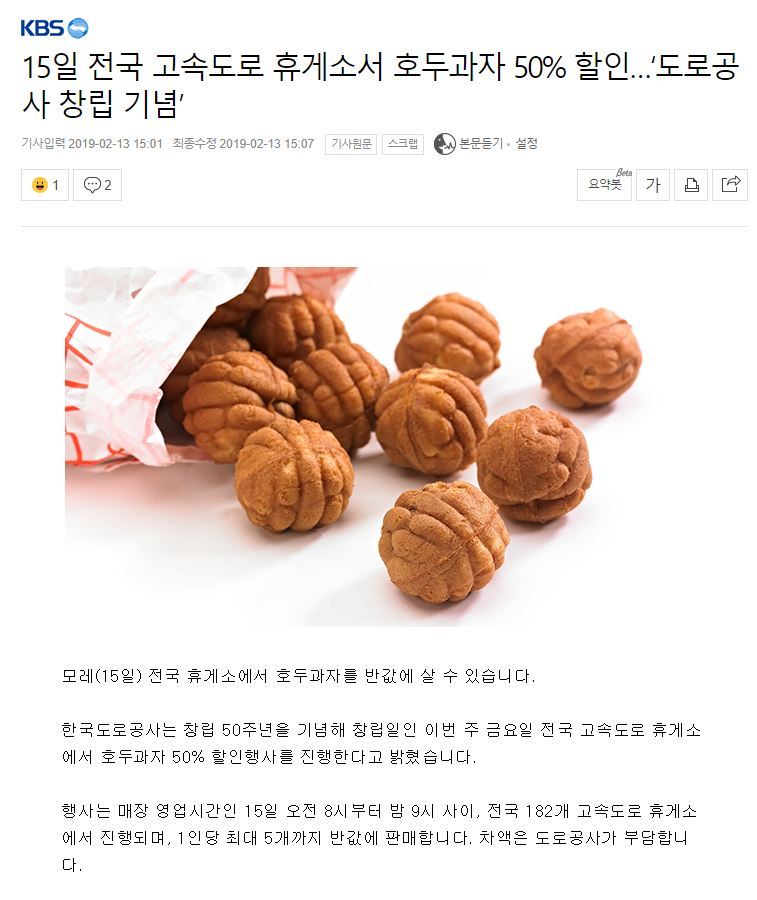Open 설정 settings link

coord(526,143)
